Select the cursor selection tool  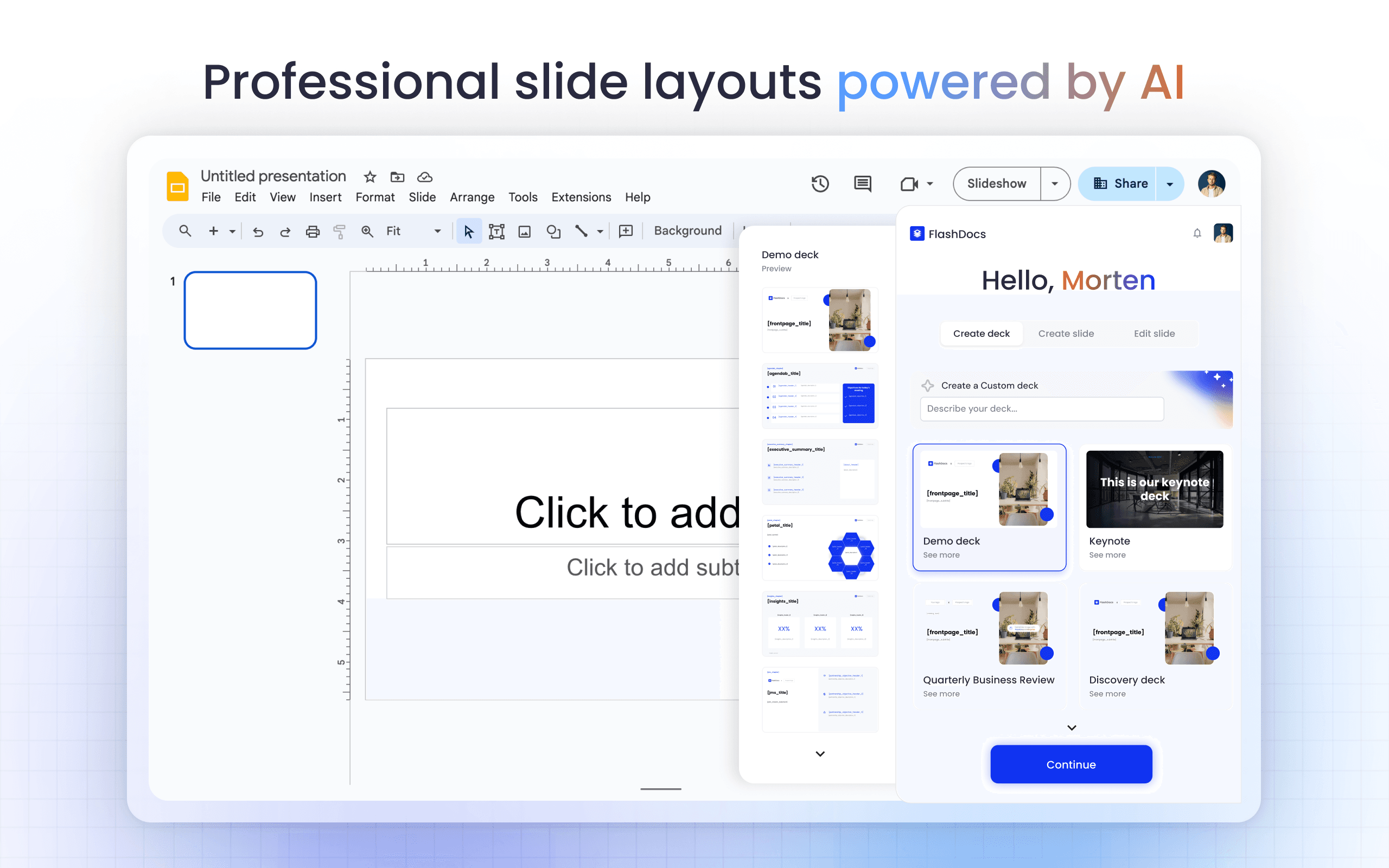[x=469, y=231]
